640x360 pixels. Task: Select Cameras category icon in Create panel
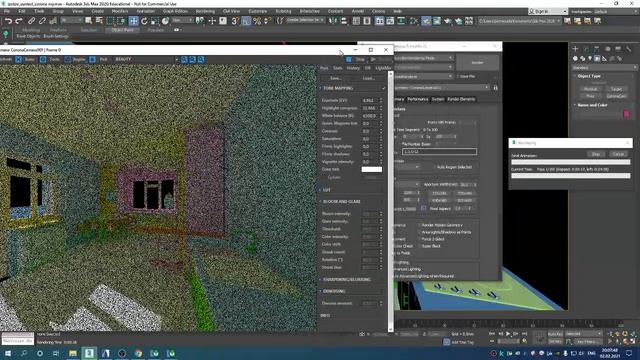click(597, 59)
